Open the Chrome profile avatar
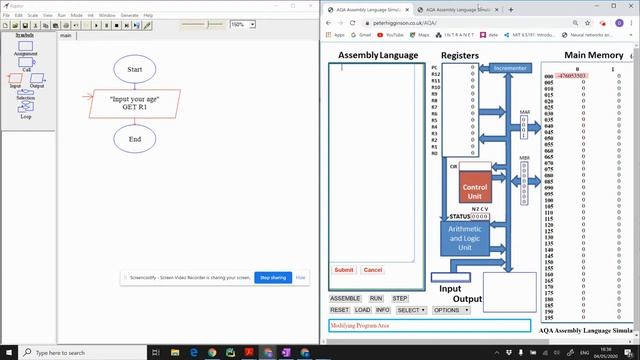This screenshot has width=640, height=360. tap(619, 23)
